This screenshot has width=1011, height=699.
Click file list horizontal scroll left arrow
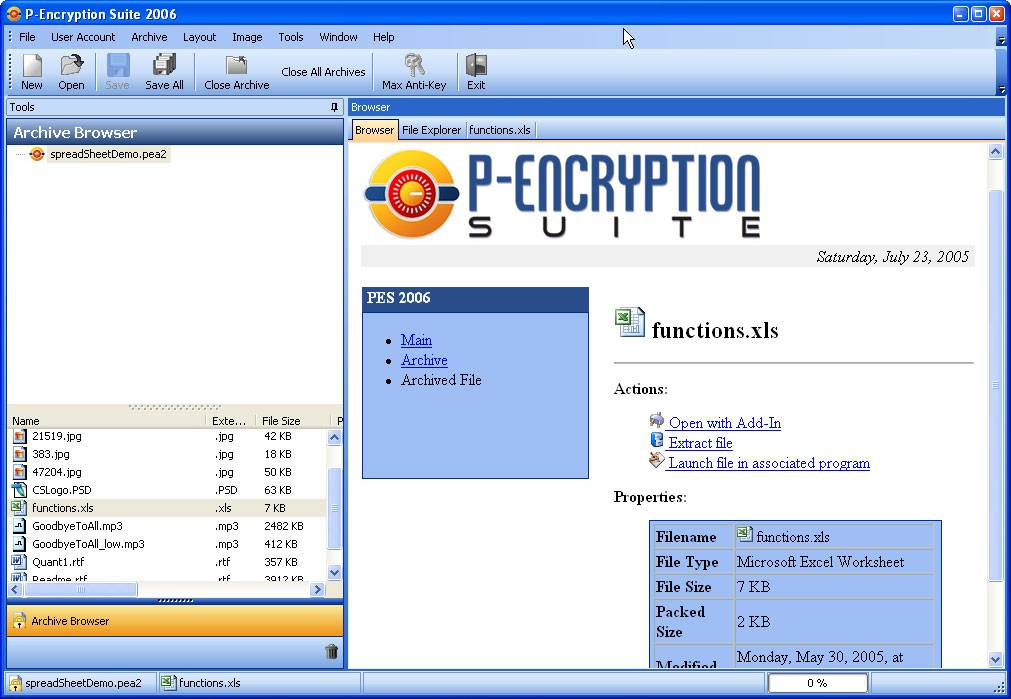tap(15, 589)
